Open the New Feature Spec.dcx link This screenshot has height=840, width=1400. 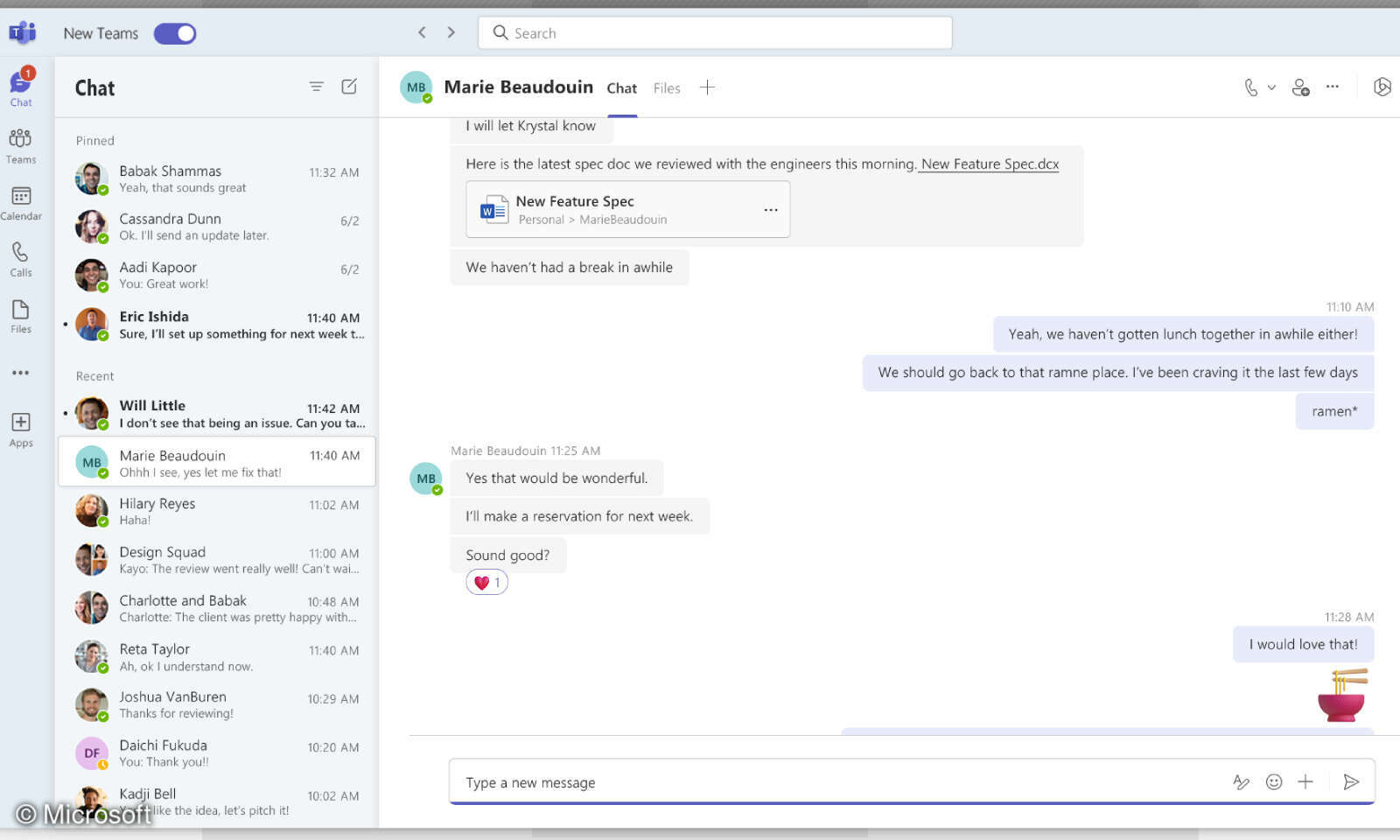(988, 164)
